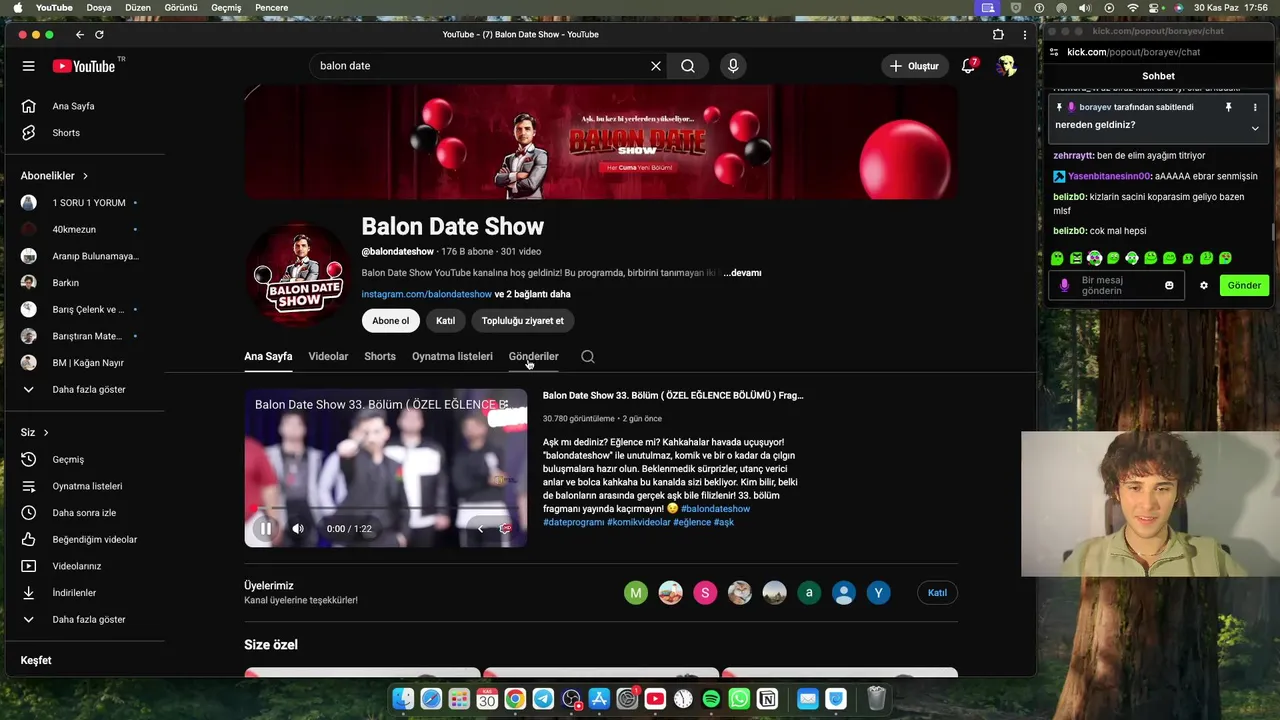Switch to the Gönderiler tab
This screenshot has height=720, width=1280.
[x=533, y=357]
